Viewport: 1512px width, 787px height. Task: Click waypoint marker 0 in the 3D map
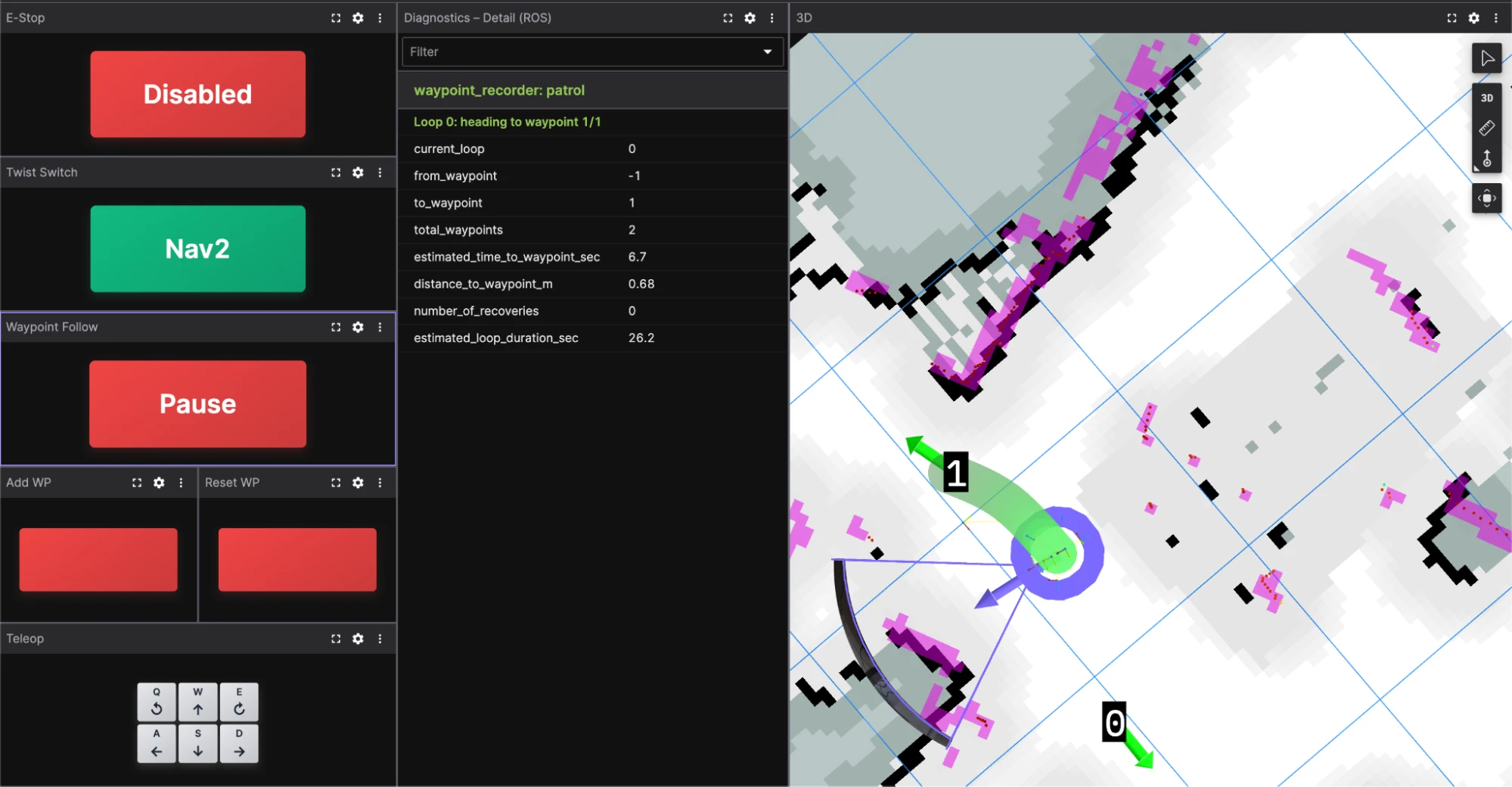[1114, 722]
